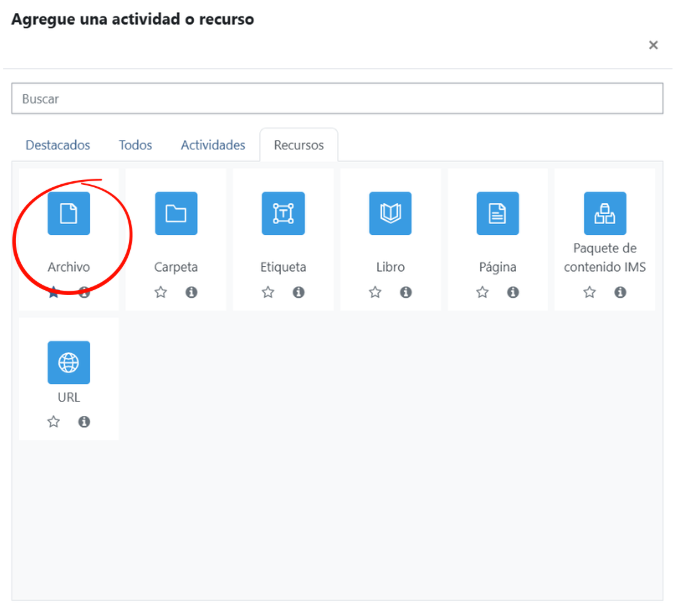Star the URL resource as favorite
The width and height of the screenshot is (676, 613).
click(x=53, y=422)
